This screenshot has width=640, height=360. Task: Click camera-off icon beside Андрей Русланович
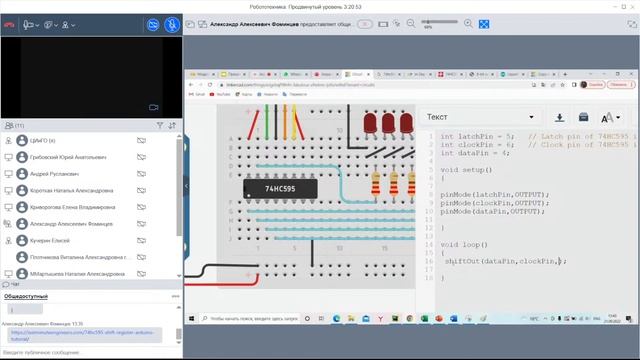tap(141, 174)
